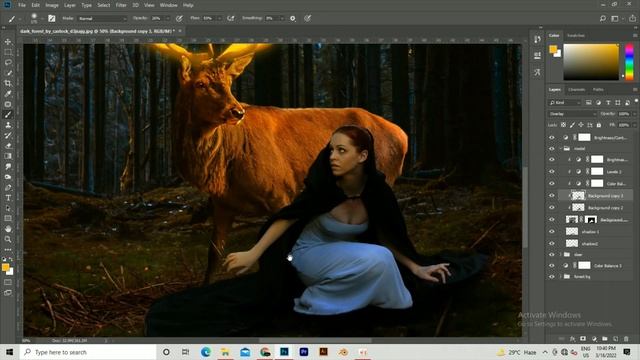Switch to the Paths tab
The image size is (640, 360).
(x=598, y=89)
